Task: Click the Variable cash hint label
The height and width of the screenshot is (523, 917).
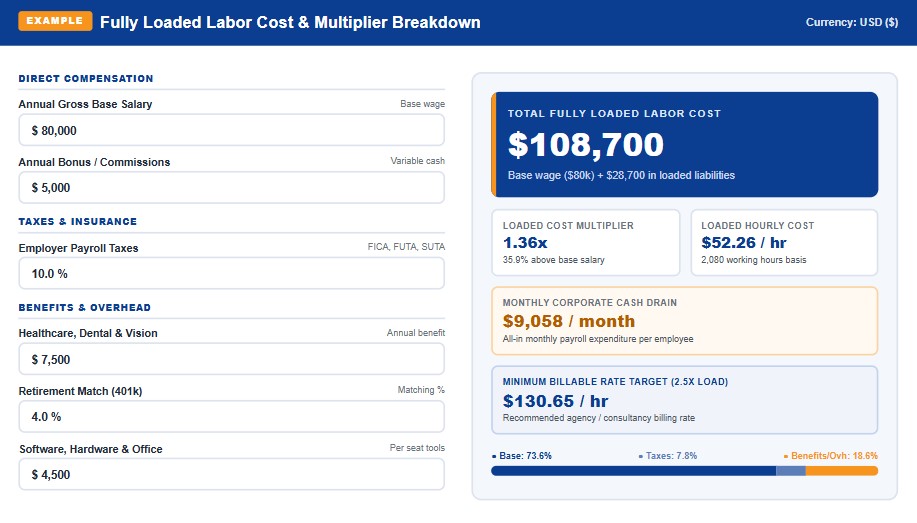Action: pyautogui.click(x=418, y=161)
